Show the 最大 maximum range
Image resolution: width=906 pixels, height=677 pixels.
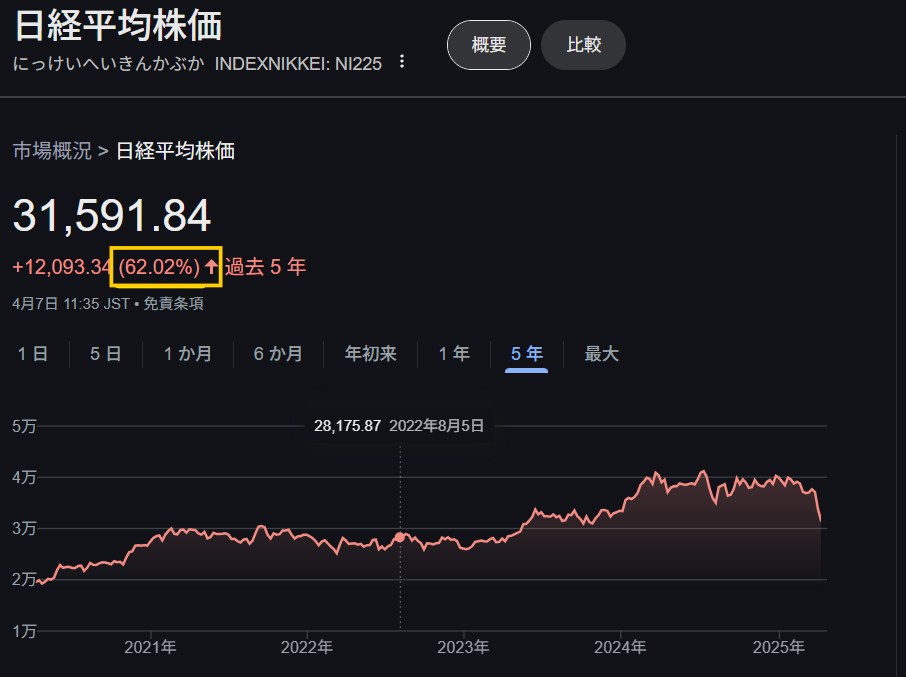pyautogui.click(x=601, y=354)
